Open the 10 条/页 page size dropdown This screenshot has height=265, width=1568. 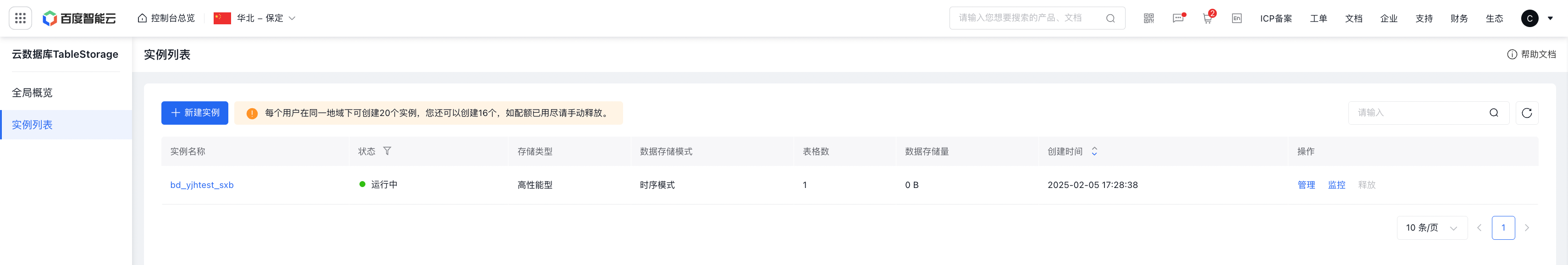click(1432, 228)
